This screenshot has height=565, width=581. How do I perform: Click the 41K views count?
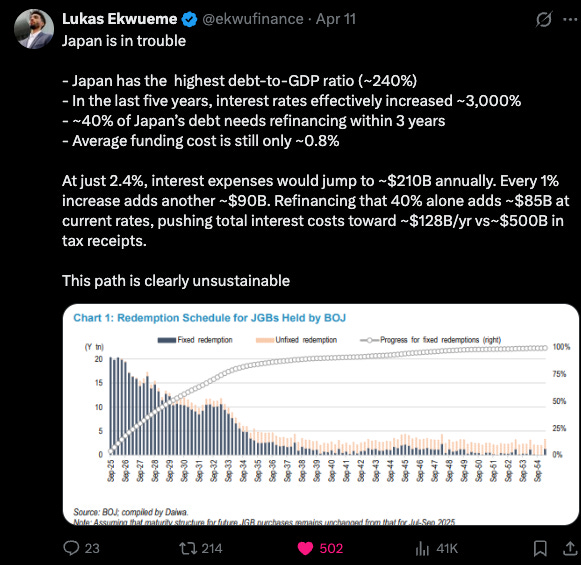[447, 548]
